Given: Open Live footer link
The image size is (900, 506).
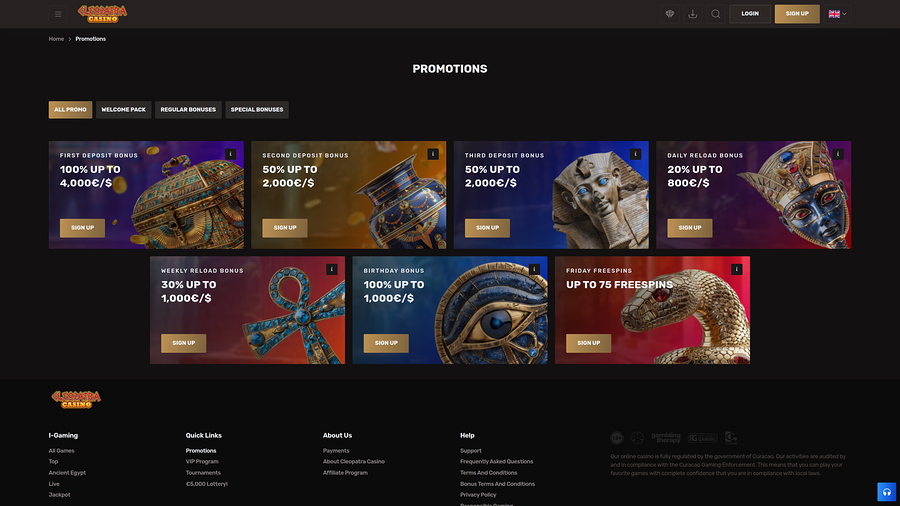Looking at the screenshot, I should (x=54, y=484).
